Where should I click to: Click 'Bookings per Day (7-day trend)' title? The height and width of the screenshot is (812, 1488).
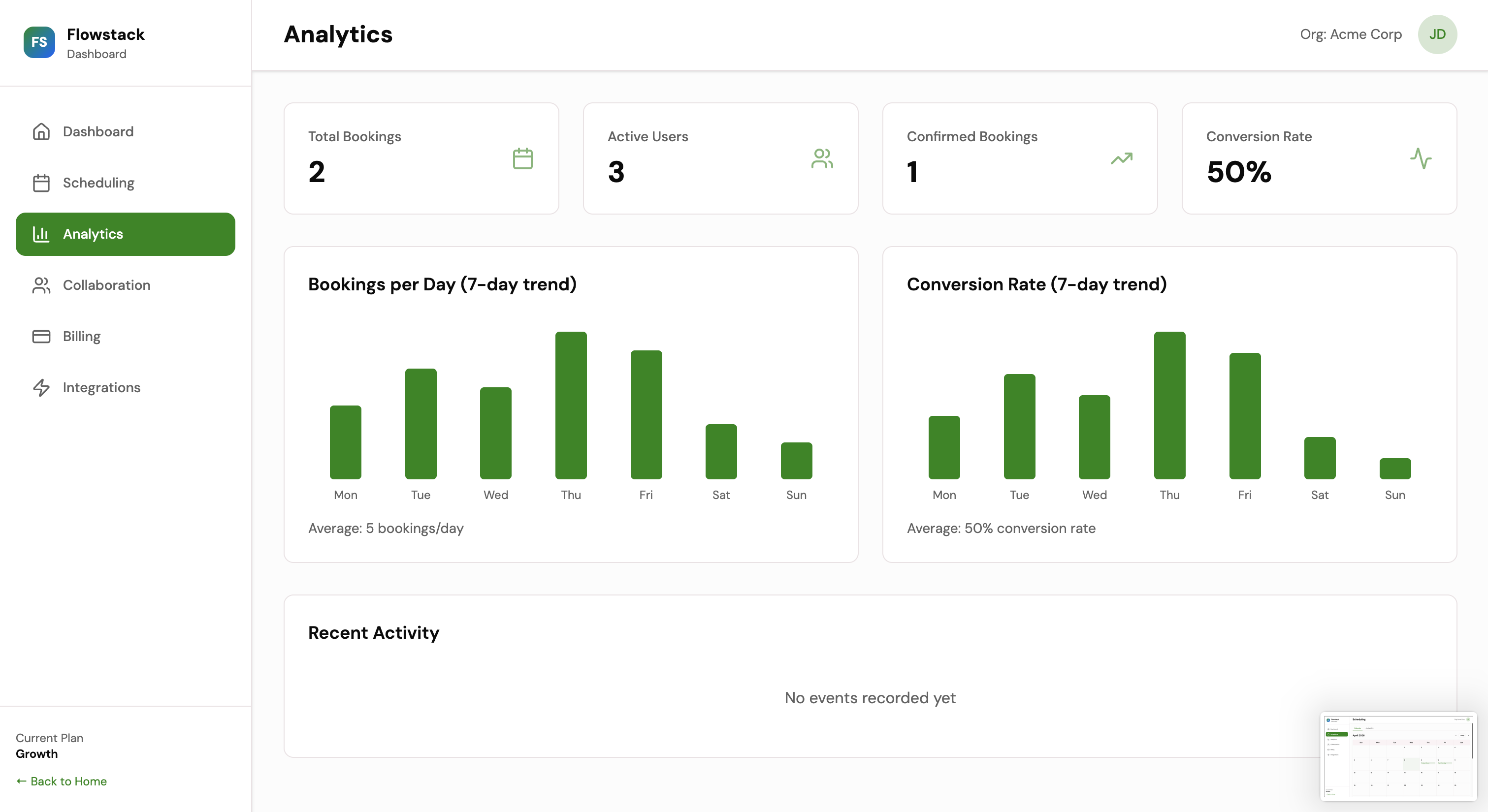(x=443, y=284)
